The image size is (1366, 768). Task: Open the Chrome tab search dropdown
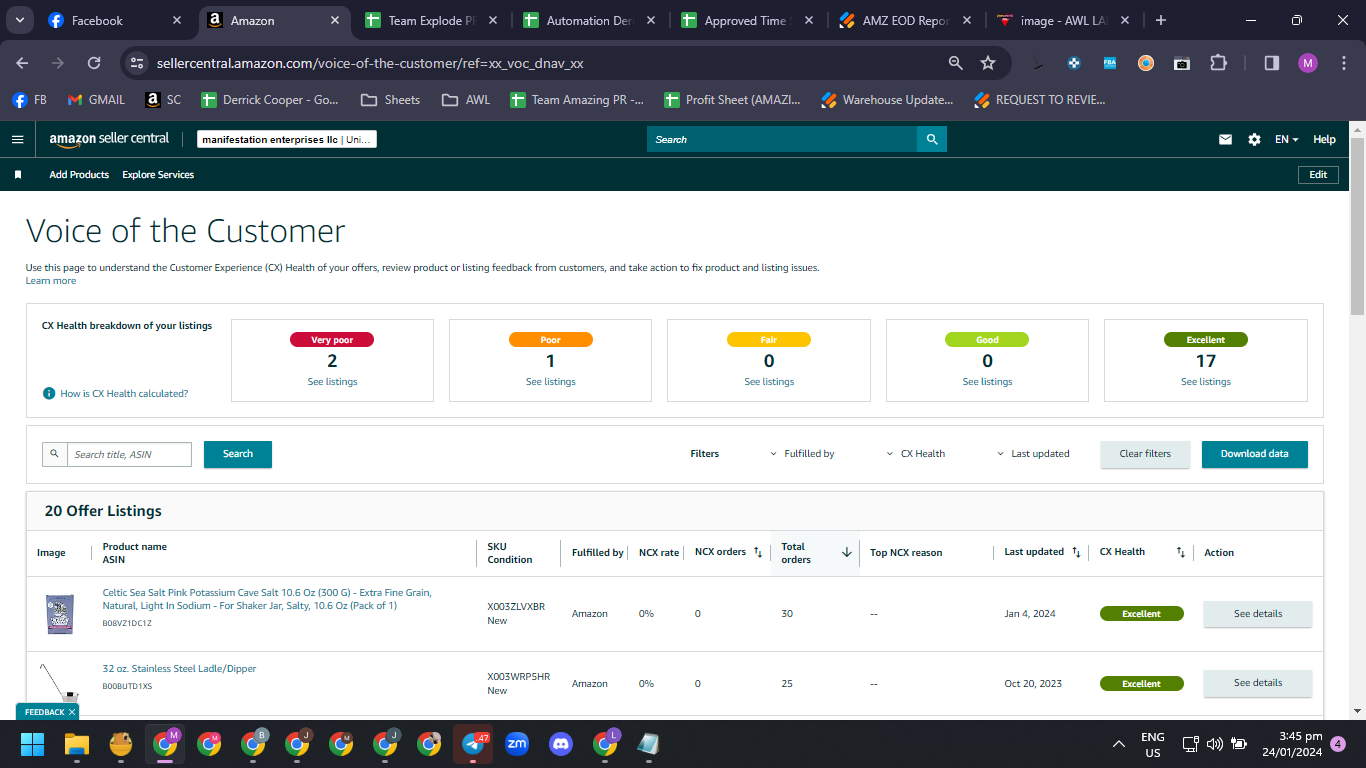pyautogui.click(x=20, y=20)
